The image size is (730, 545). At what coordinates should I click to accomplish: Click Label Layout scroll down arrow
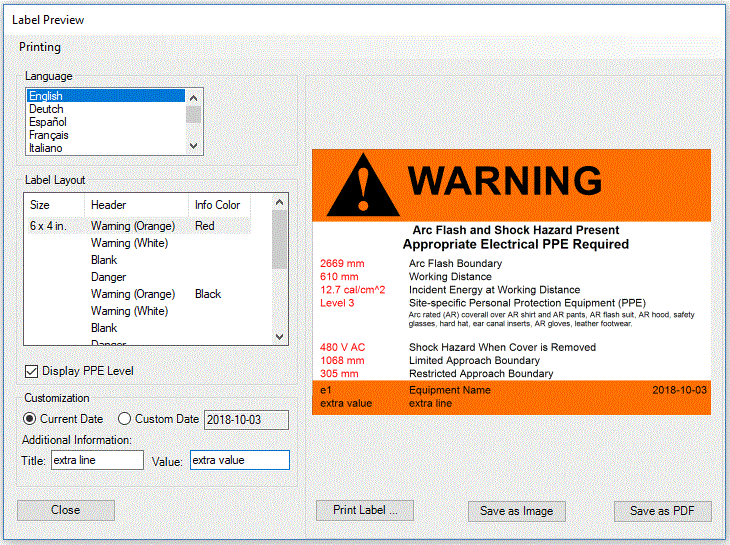(x=279, y=336)
